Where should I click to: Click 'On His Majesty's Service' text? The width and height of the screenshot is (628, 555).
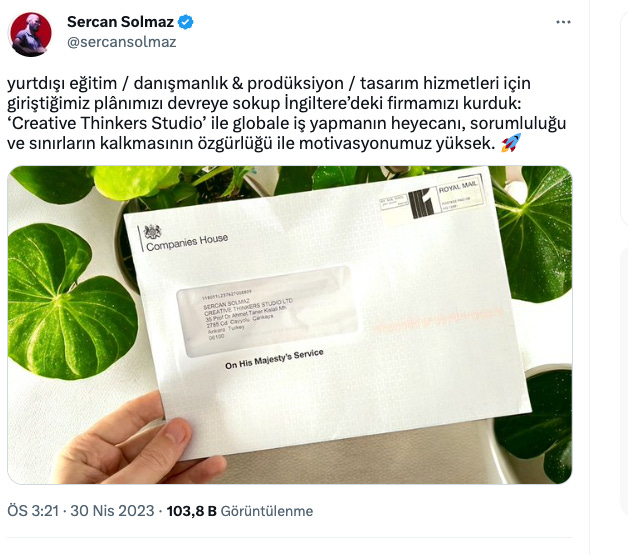[274, 359]
